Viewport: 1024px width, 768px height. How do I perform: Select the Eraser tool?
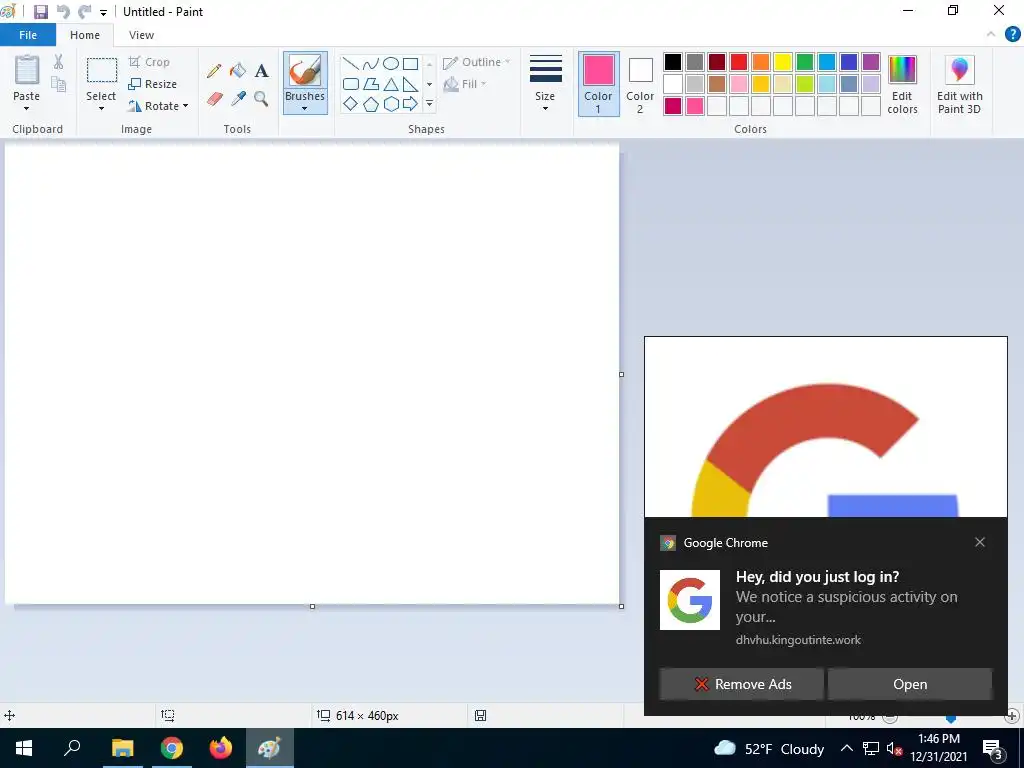click(215, 99)
